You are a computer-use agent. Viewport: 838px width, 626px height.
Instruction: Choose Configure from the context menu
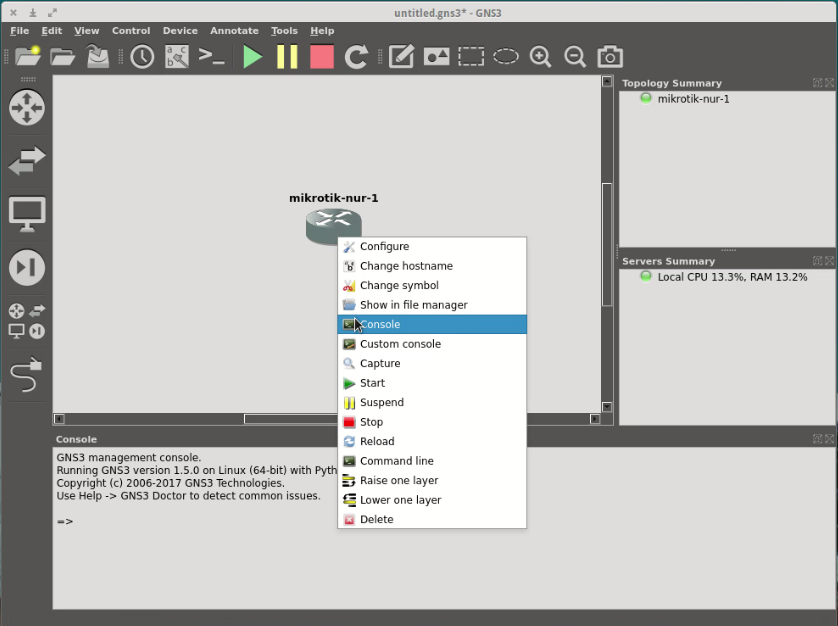tap(432, 246)
